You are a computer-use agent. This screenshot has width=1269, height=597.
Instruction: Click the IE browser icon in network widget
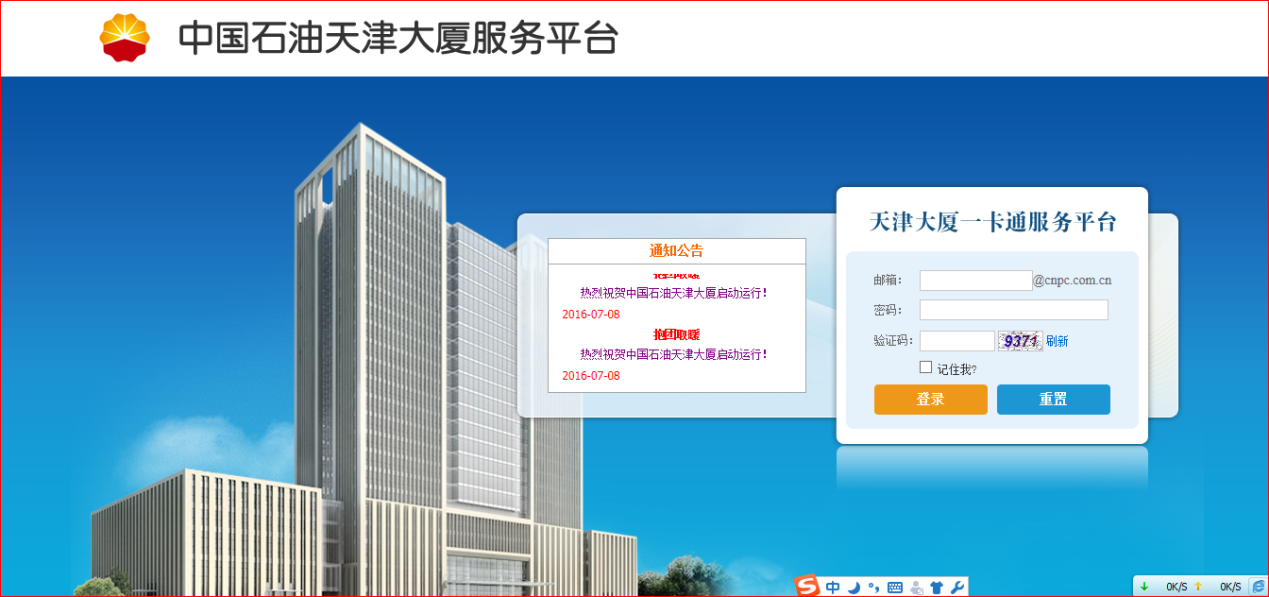coord(1258,586)
